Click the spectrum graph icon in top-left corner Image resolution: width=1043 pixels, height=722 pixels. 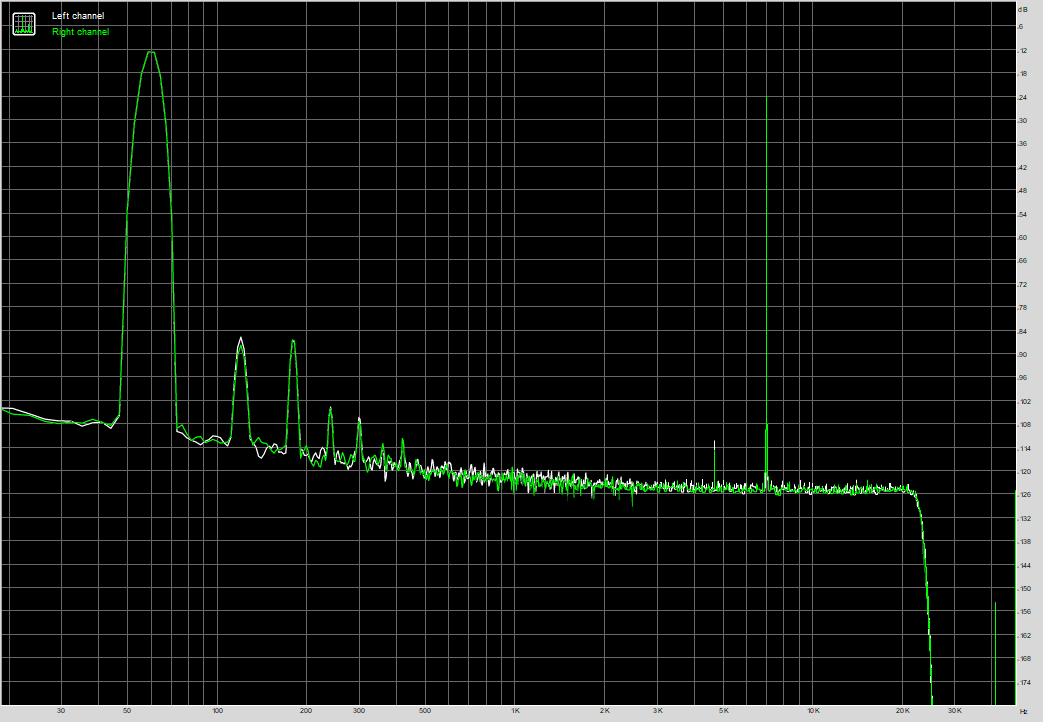click(23, 24)
